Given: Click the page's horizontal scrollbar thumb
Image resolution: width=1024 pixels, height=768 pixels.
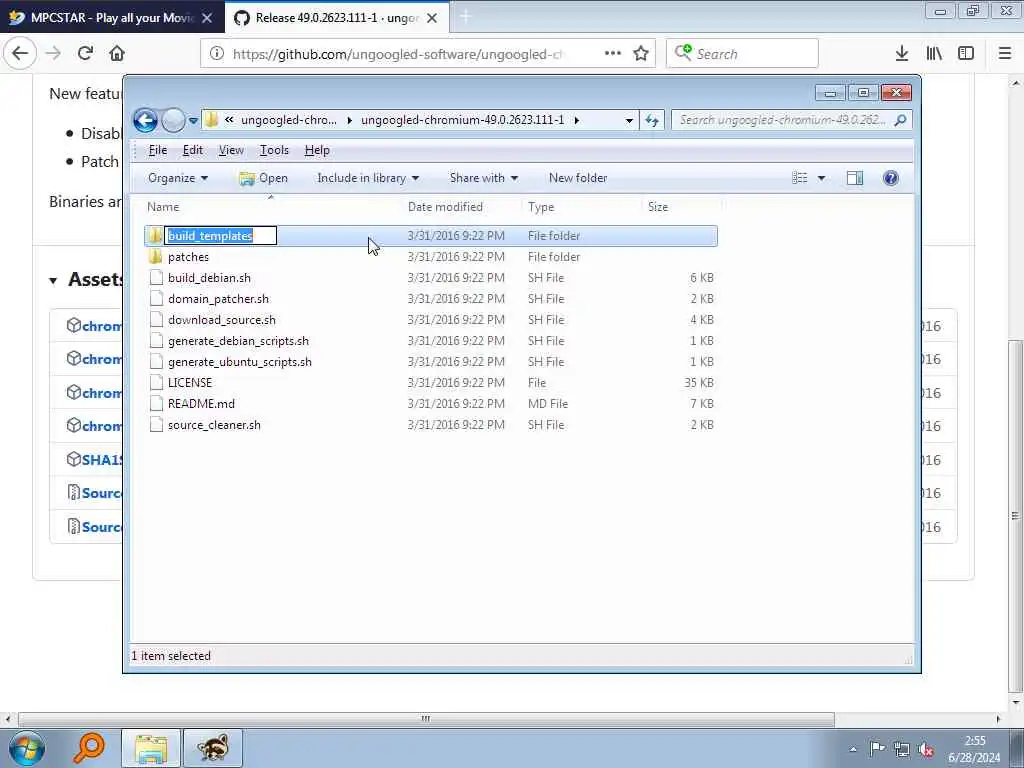Looking at the screenshot, I should point(426,719).
